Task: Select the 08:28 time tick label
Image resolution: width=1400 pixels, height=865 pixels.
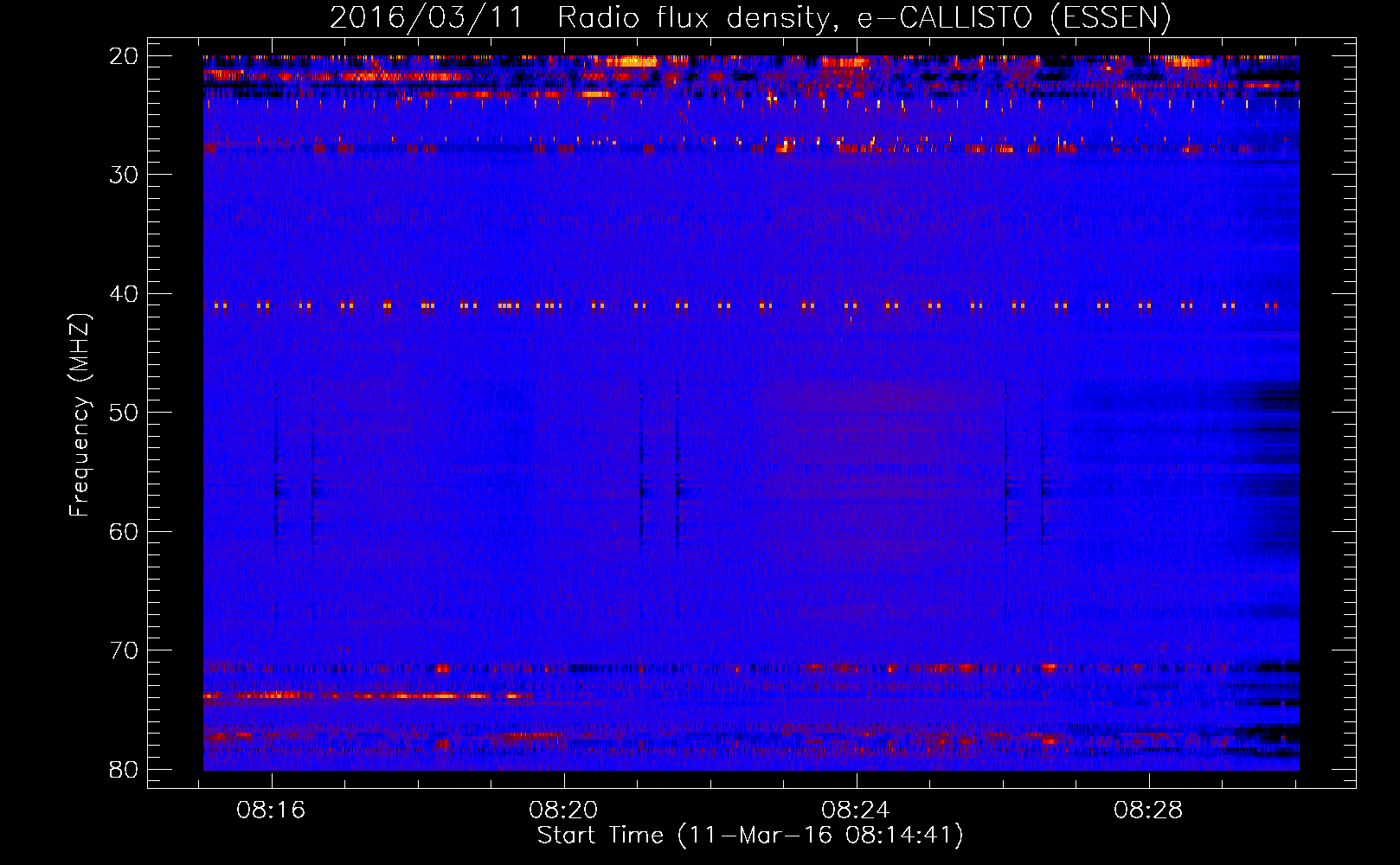Action: coord(1148,811)
